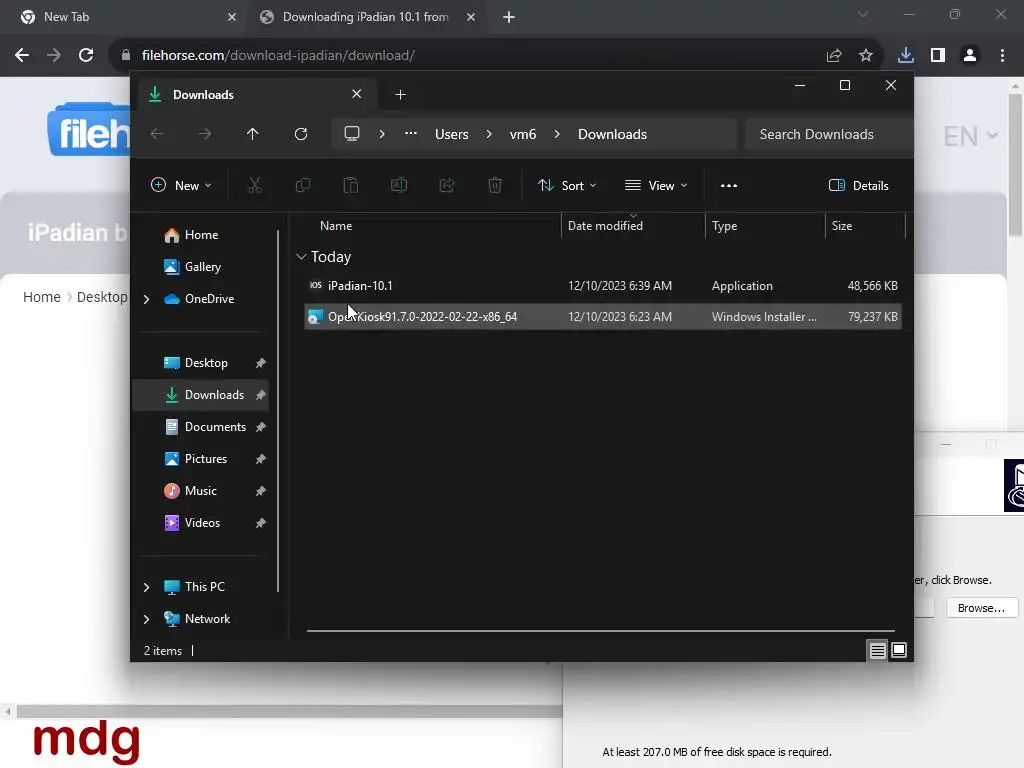Go back in Chrome browser
The image size is (1024, 768).
pos(22,56)
